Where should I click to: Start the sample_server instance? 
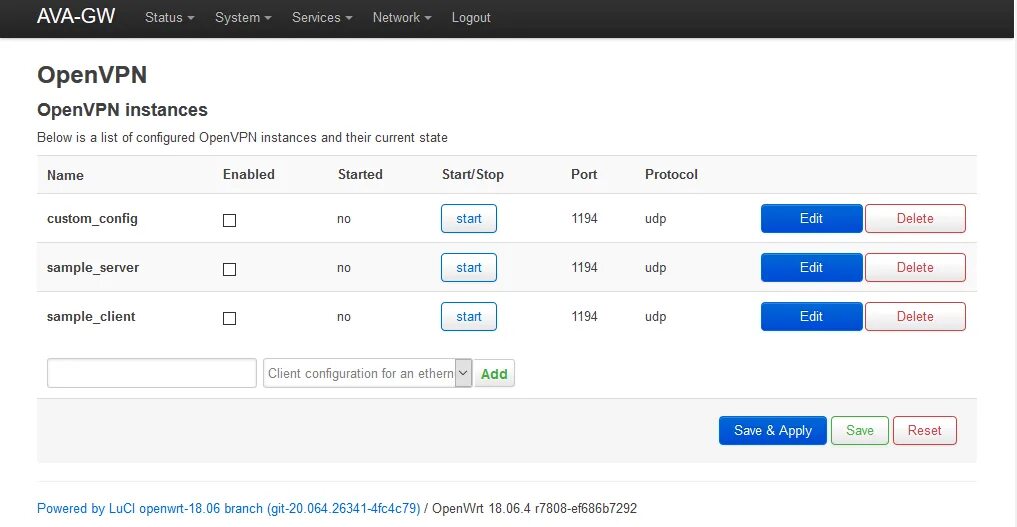pyautogui.click(x=469, y=268)
